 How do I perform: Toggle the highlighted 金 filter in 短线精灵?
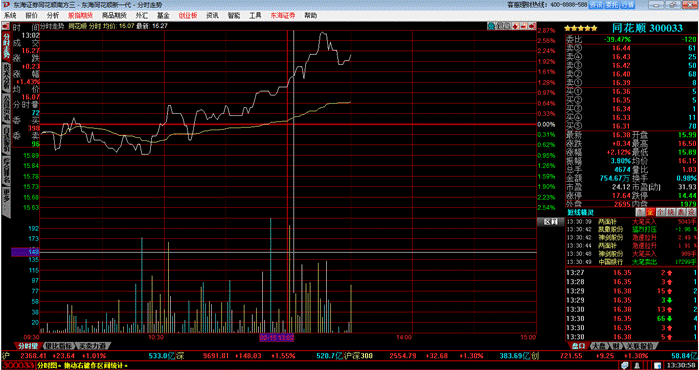[x=650, y=212]
